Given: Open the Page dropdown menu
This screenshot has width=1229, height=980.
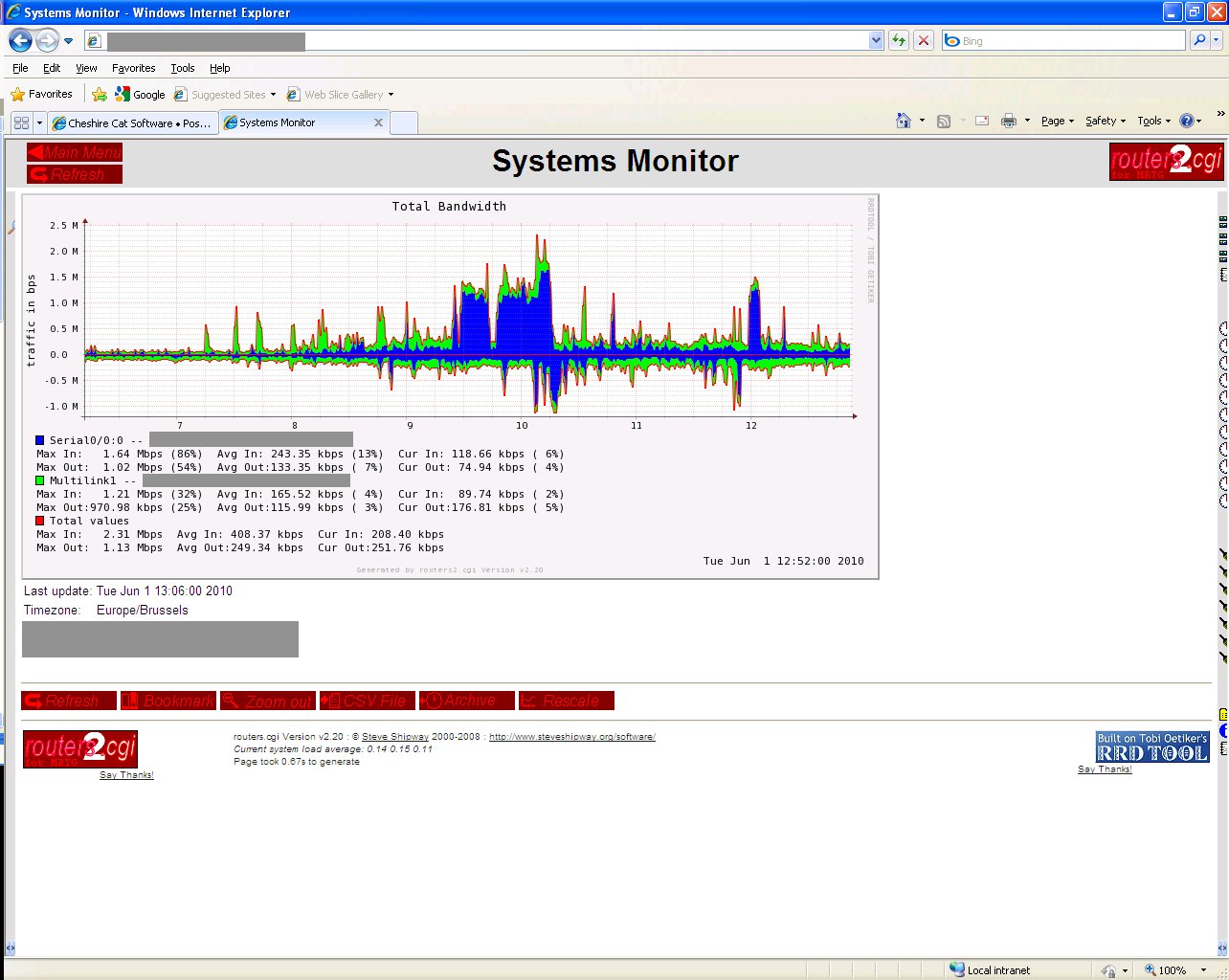Looking at the screenshot, I should coord(1057,121).
